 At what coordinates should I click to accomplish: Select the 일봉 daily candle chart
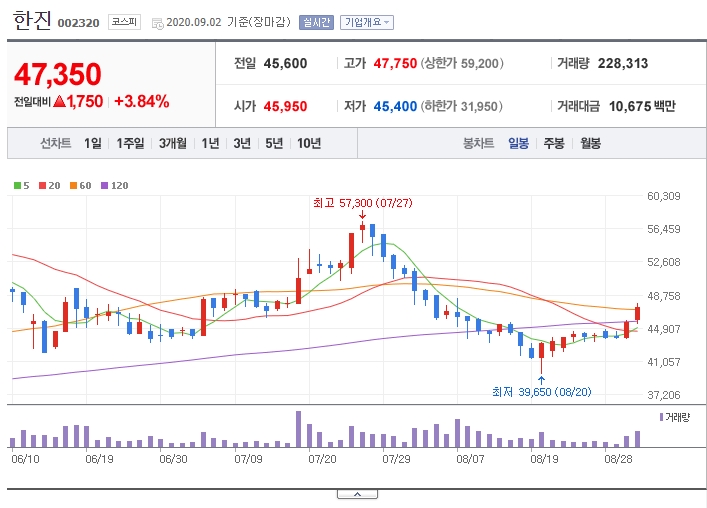click(518, 143)
